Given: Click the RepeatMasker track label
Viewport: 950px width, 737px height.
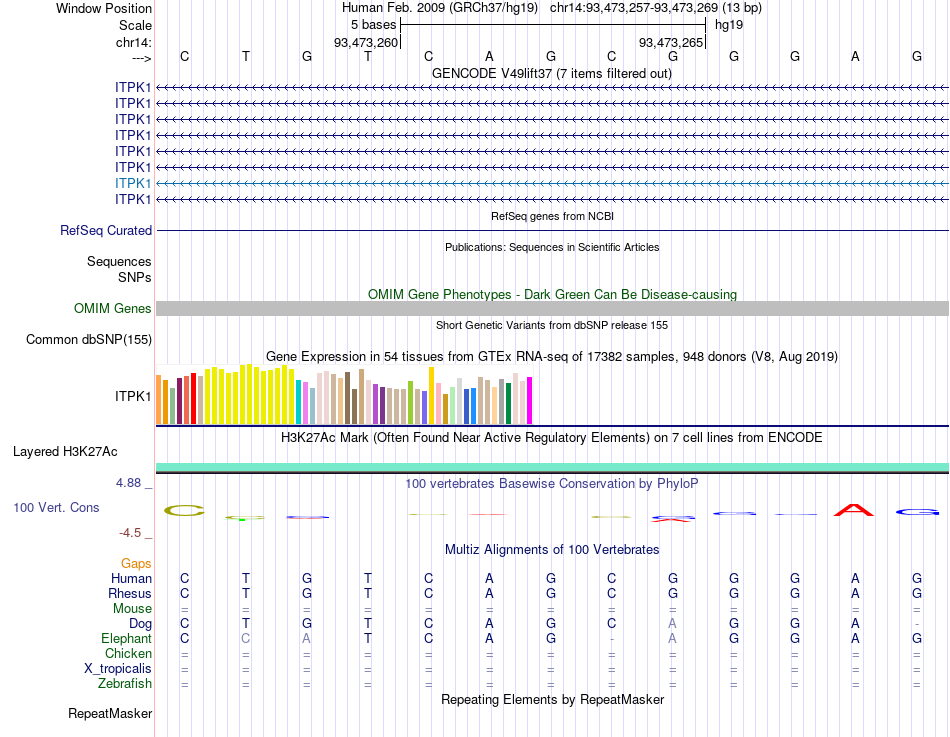Looking at the screenshot, I should pyautogui.click(x=110, y=713).
